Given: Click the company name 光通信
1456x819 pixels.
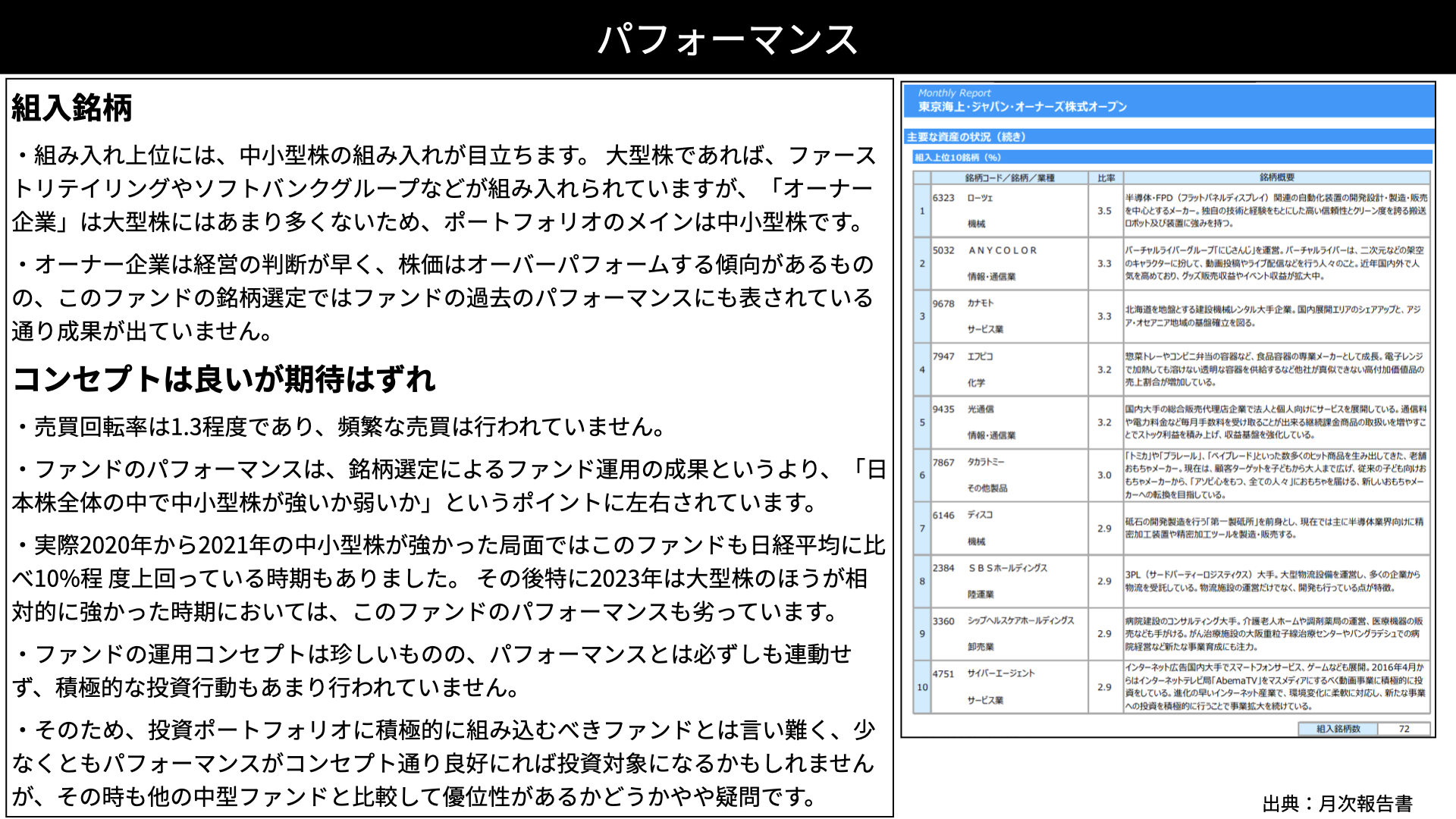Looking at the screenshot, I should (981, 409).
